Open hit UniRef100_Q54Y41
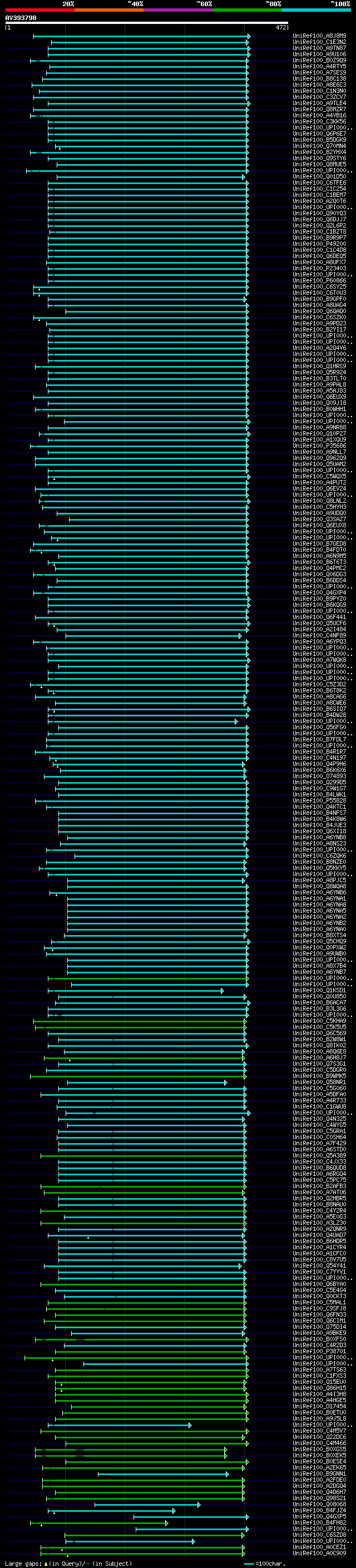The height and width of the screenshot is (1568, 356). coord(319,1266)
